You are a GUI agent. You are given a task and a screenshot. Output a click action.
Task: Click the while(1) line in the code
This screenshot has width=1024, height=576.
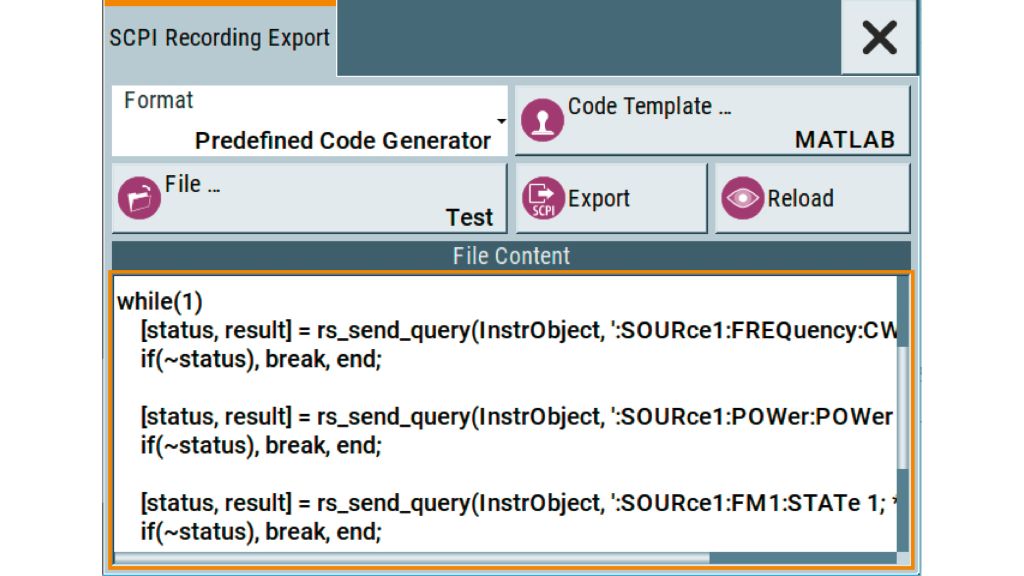(160, 302)
